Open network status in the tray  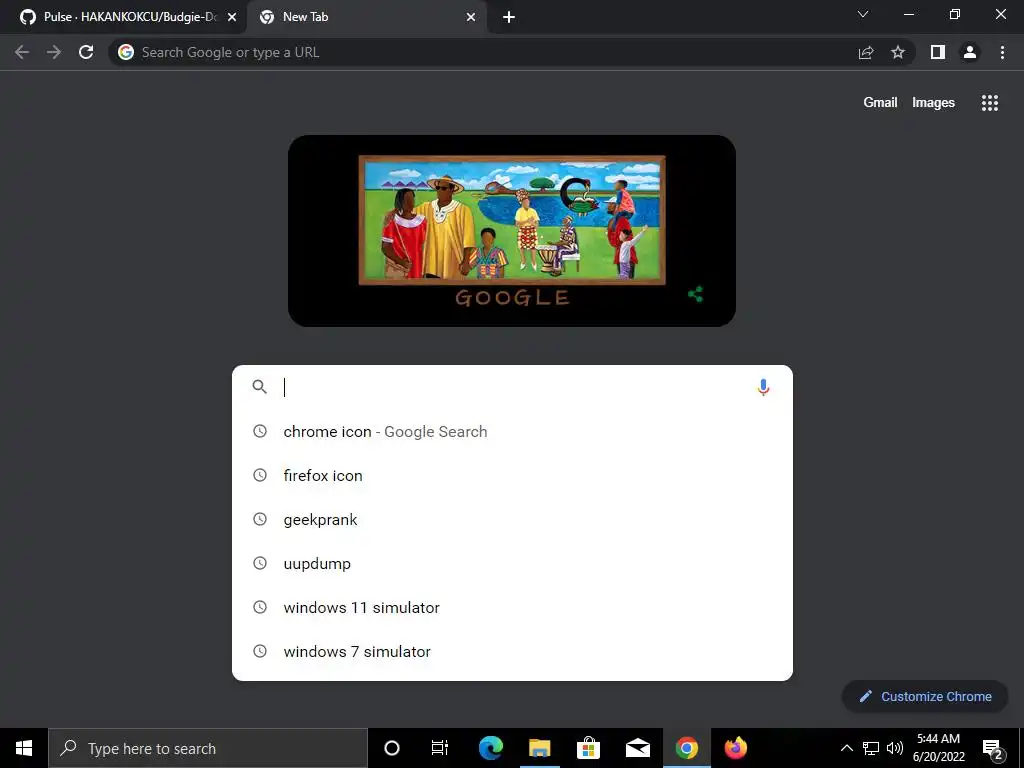point(871,748)
